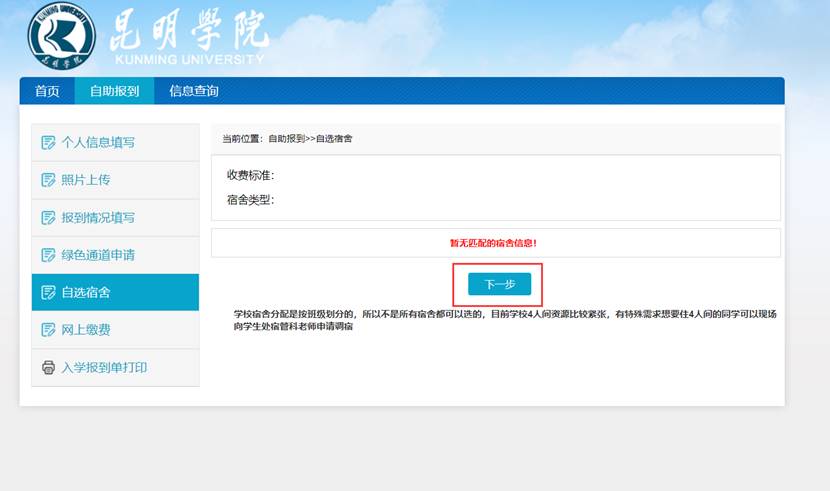Click the Kunming University circular logo
The image size is (830, 491).
[62, 37]
